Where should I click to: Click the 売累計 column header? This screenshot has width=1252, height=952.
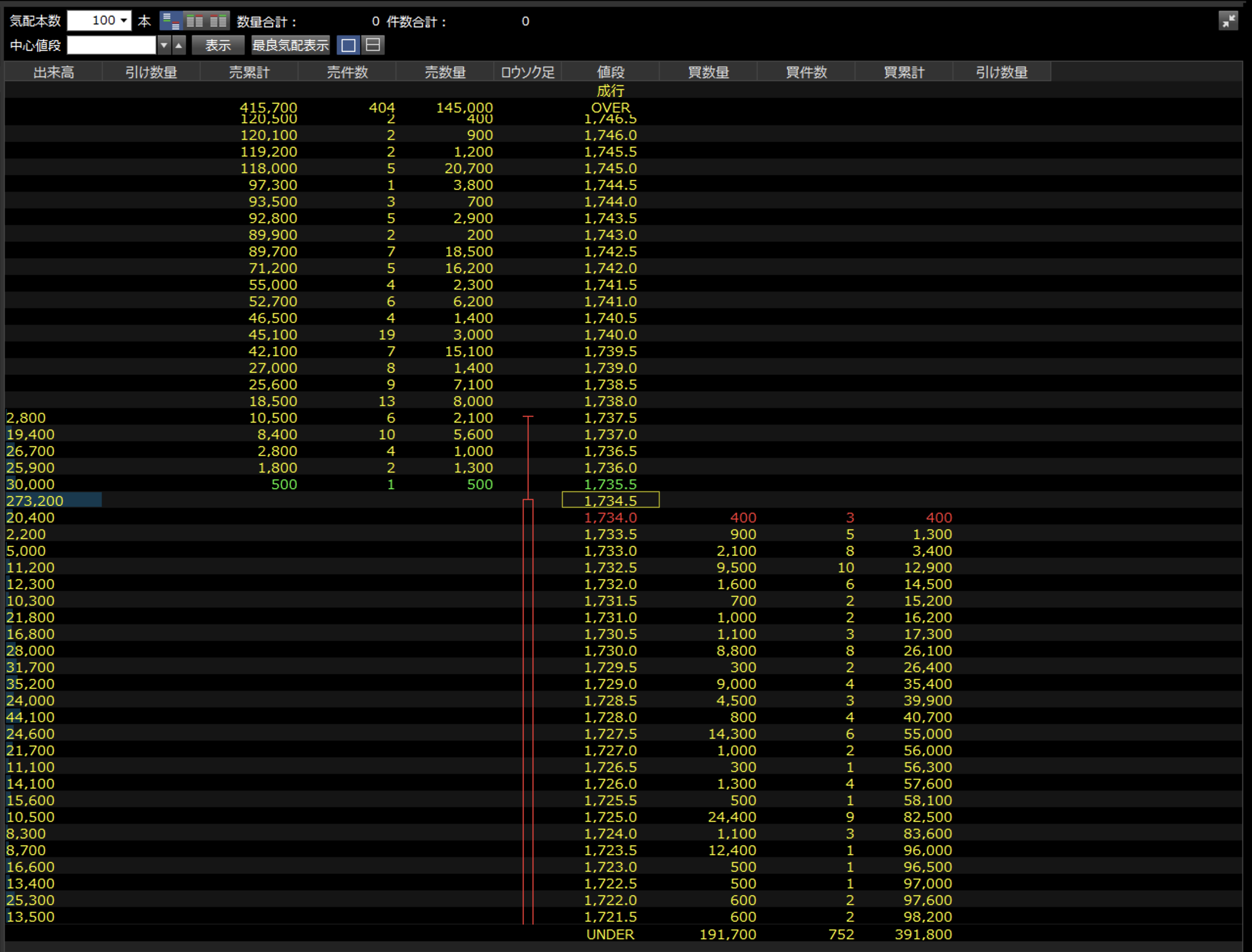(x=249, y=72)
